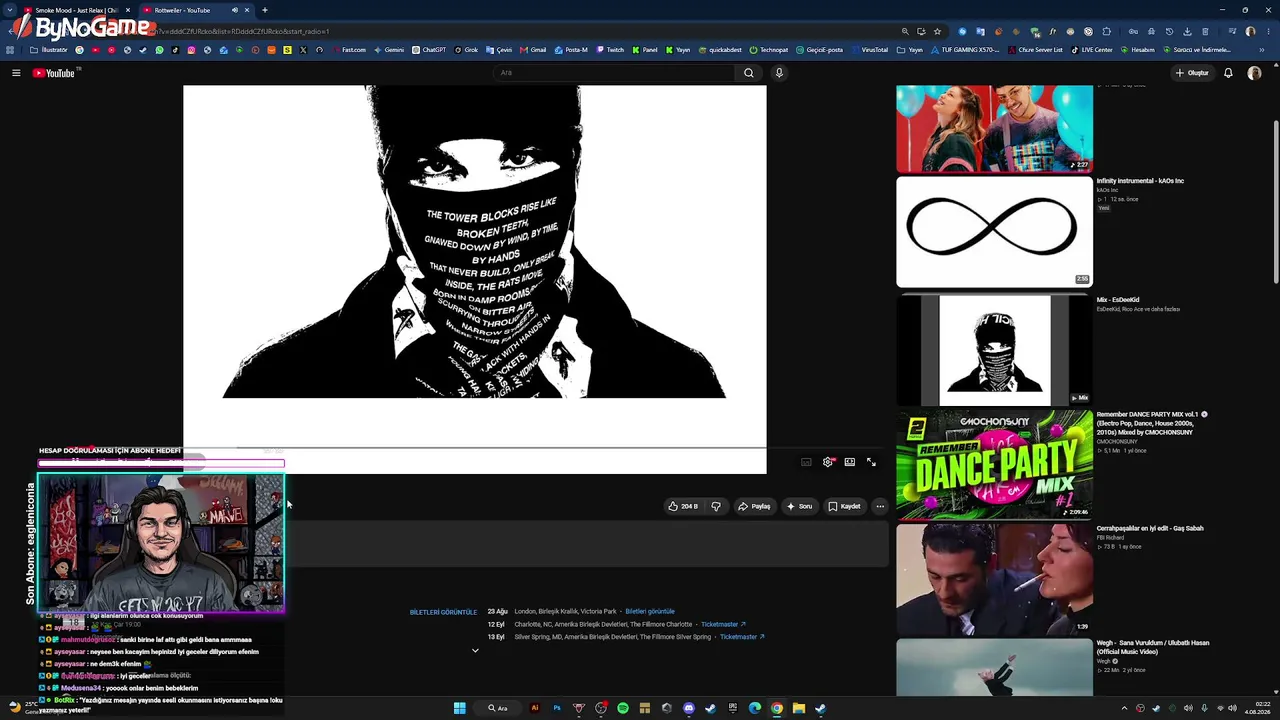Like the video with 204 B likes
1280x720 pixels.
[684, 506]
